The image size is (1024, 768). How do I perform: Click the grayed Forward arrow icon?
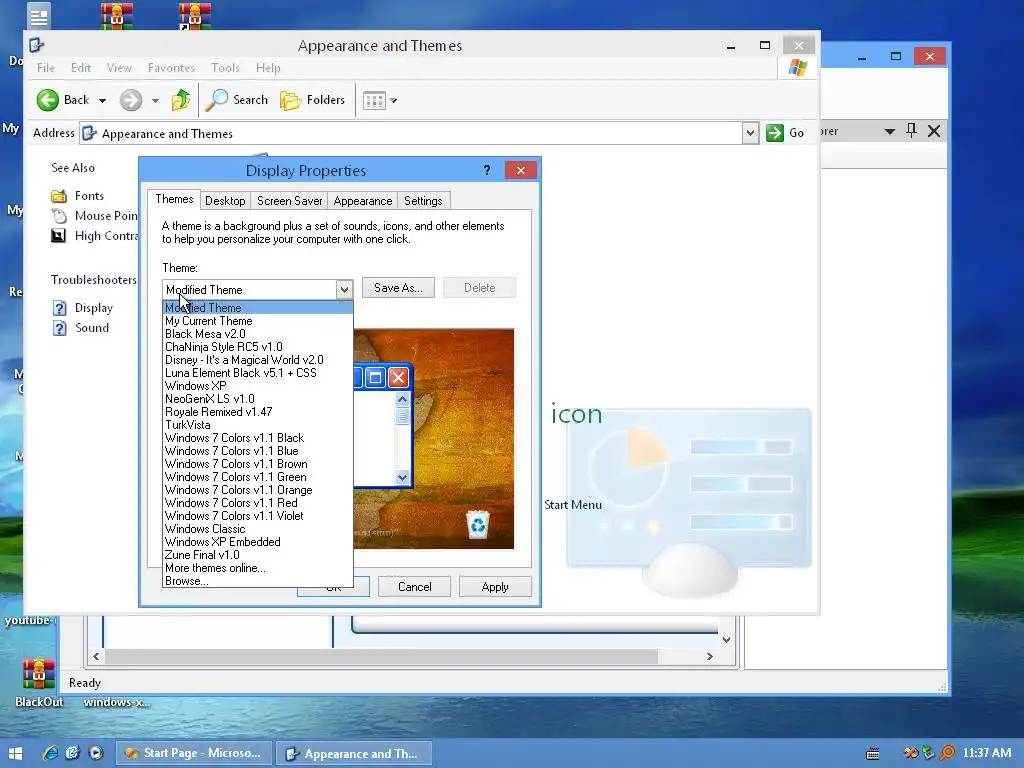131,100
